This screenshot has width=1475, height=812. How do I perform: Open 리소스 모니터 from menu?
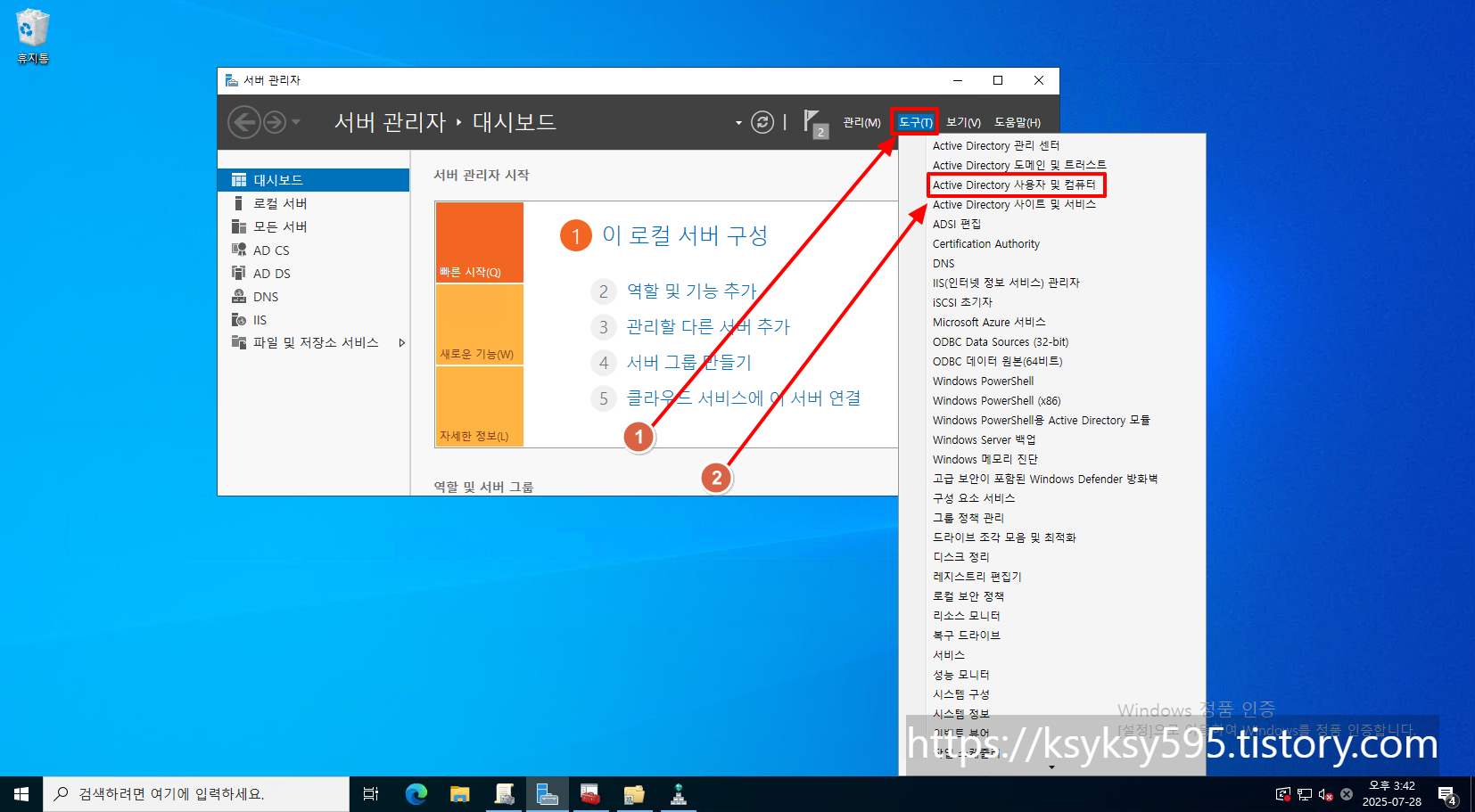966,616
